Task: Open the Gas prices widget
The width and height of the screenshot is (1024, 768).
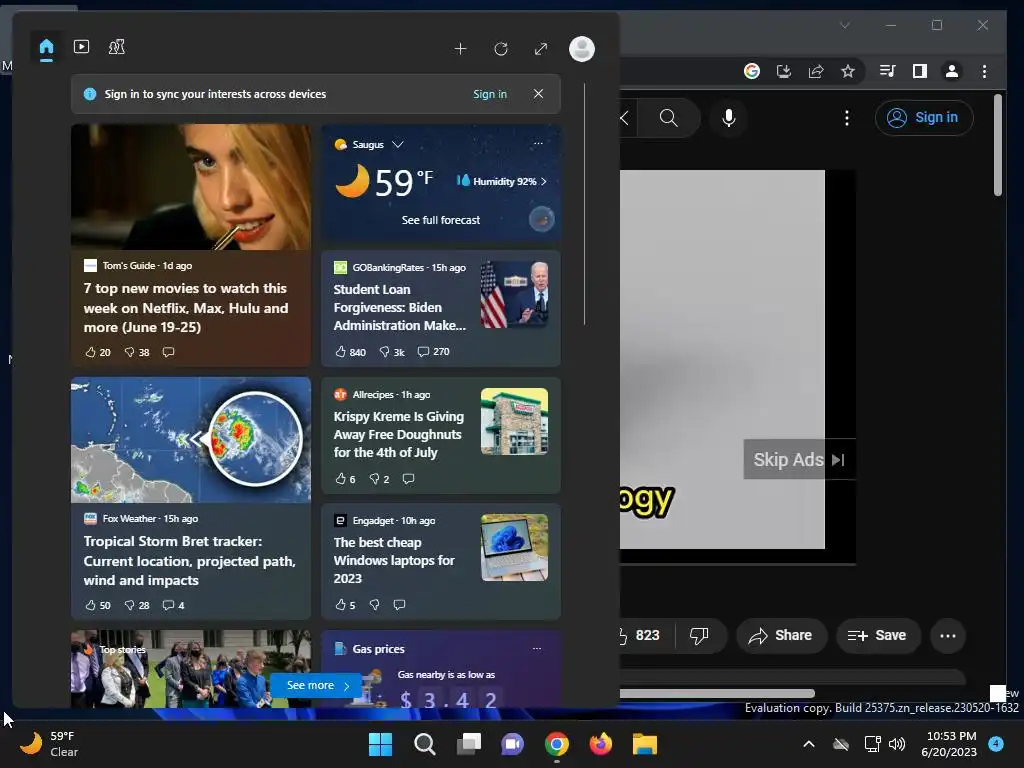Action: [x=441, y=669]
